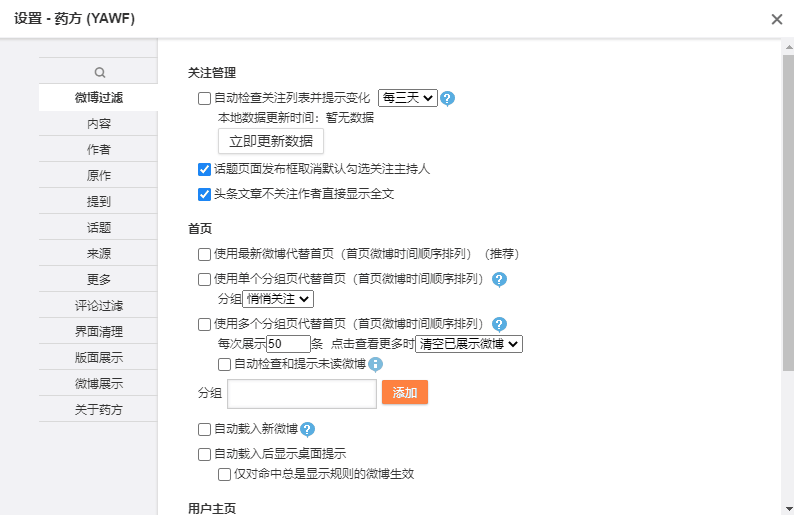Viewport: 794px width, 515px height.
Task: Open the 清空已展示微博 dropdown
Action: click(x=469, y=344)
